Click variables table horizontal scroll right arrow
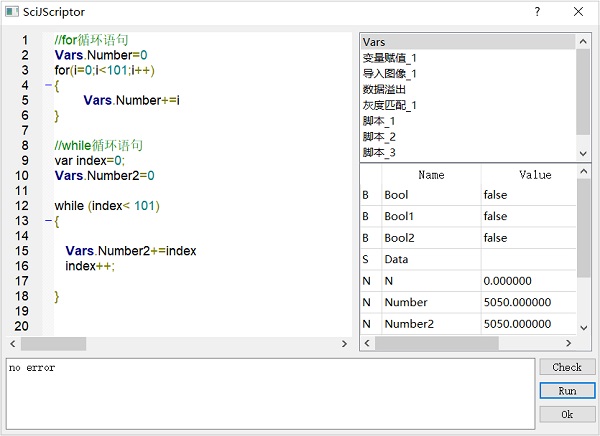 coord(569,343)
